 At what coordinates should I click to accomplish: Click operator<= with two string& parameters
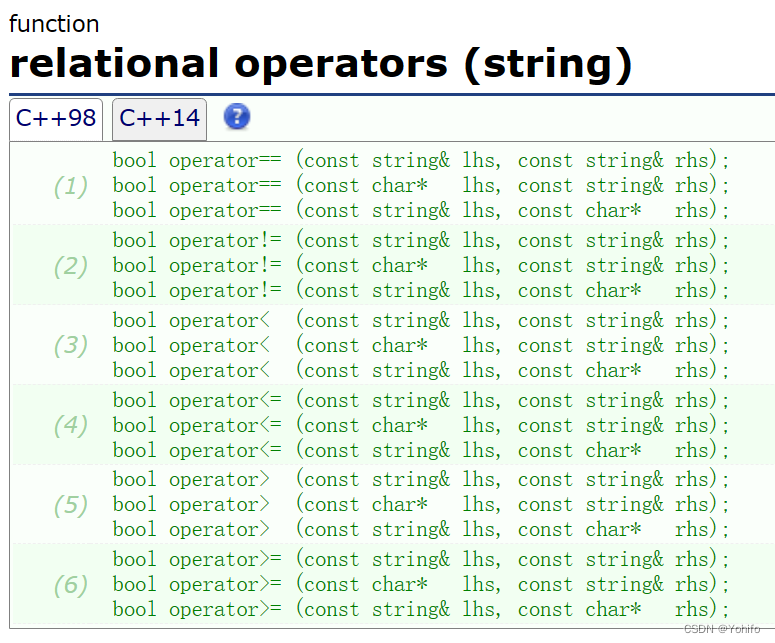[421, 400]
